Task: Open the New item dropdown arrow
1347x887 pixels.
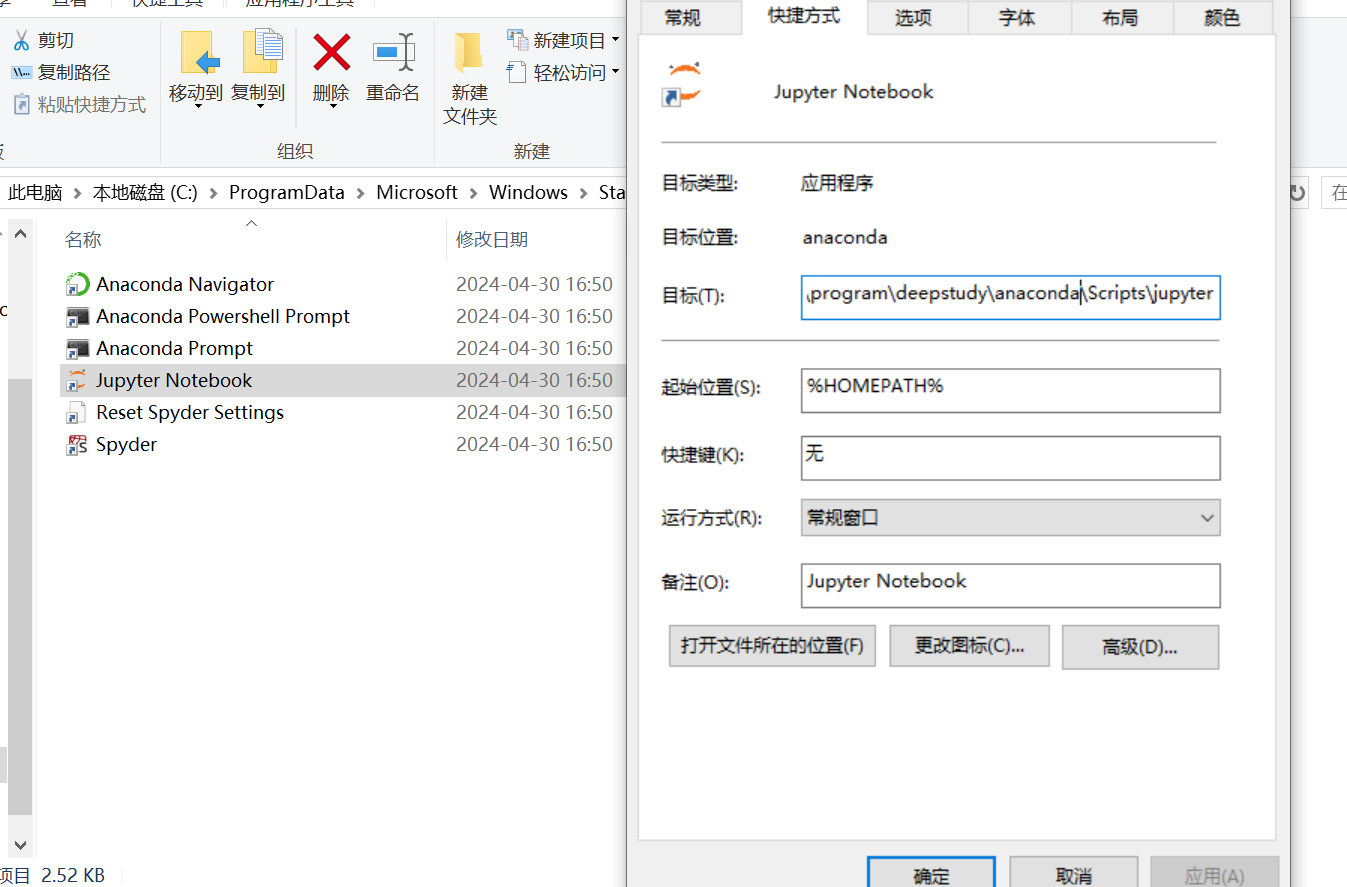Action: coord(615,40)
